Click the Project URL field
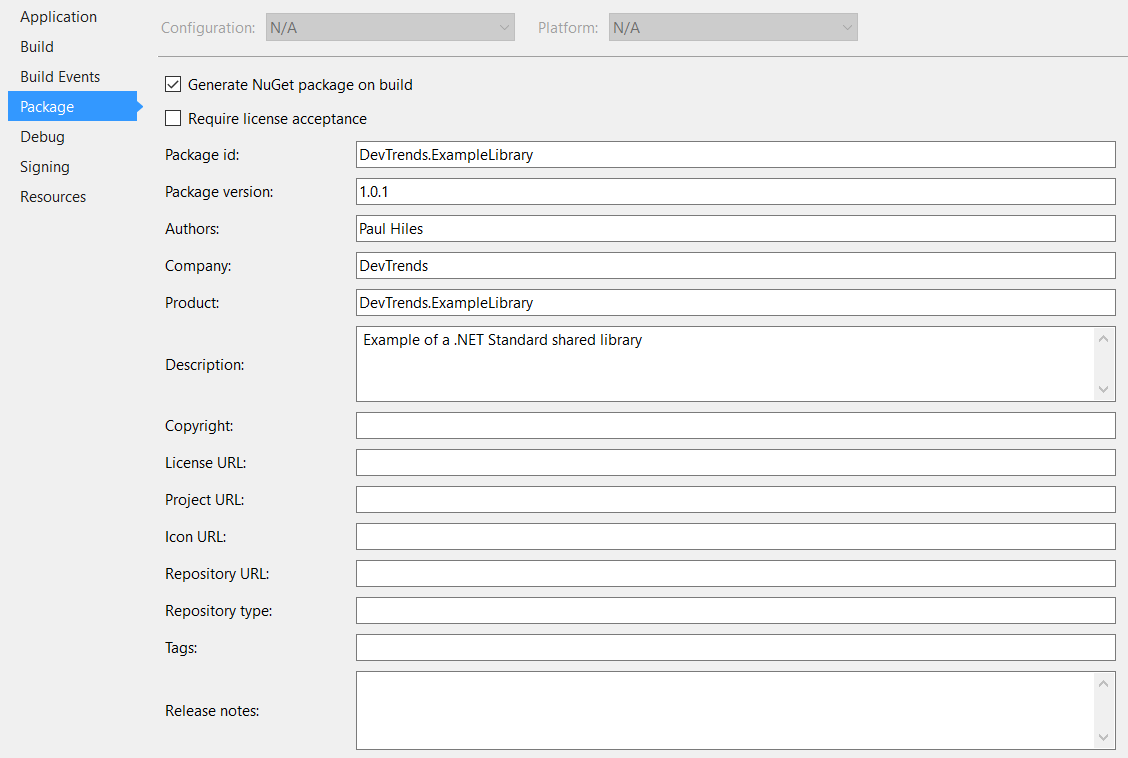The width and height of the screenshot is (1128, 758). [735, 500]
